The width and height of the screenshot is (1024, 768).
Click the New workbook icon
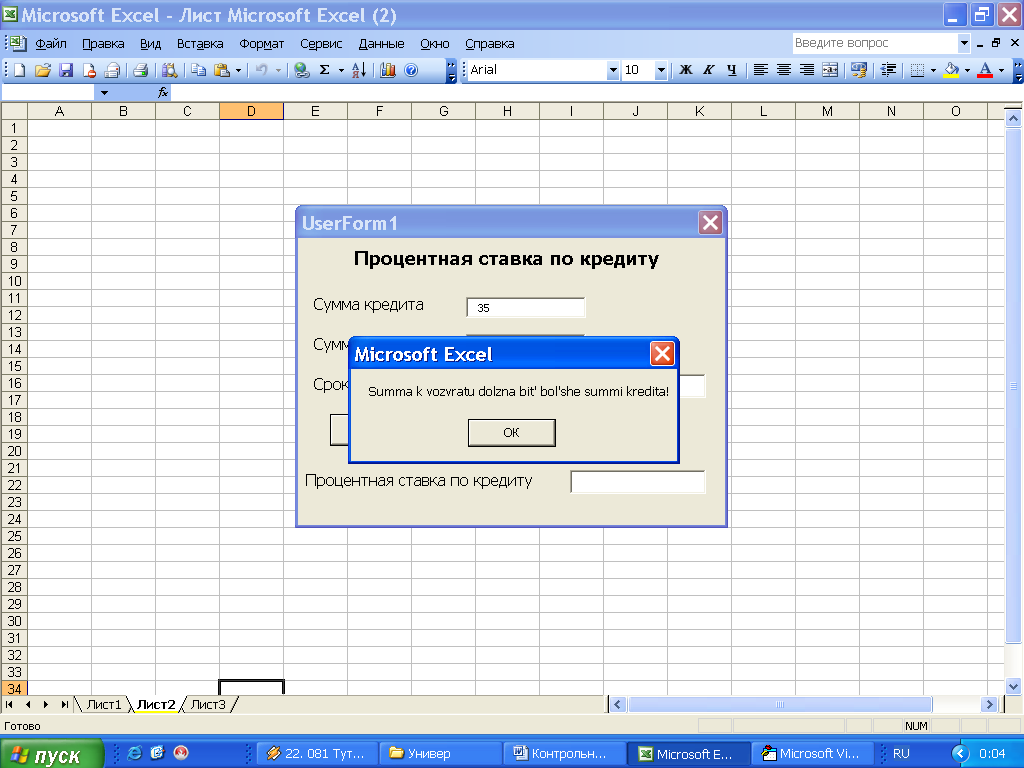click(20, 70)
